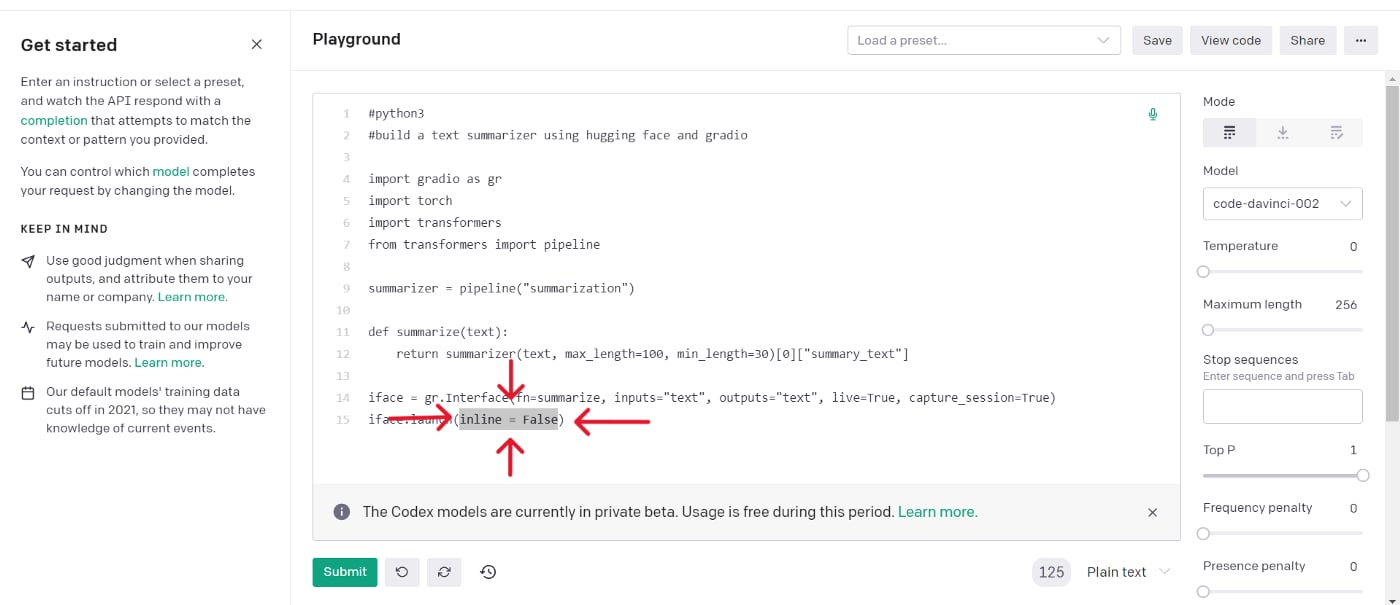This screenshot has width=1400, height=605.
Task: Adjust the Temperature slider
Action: click(1282, 272)
